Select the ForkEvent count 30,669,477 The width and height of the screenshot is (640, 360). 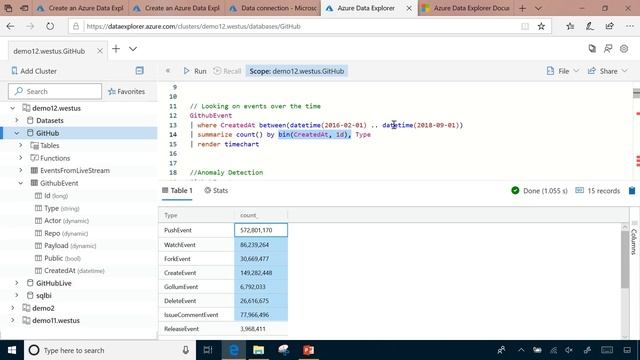click(261, 259)
